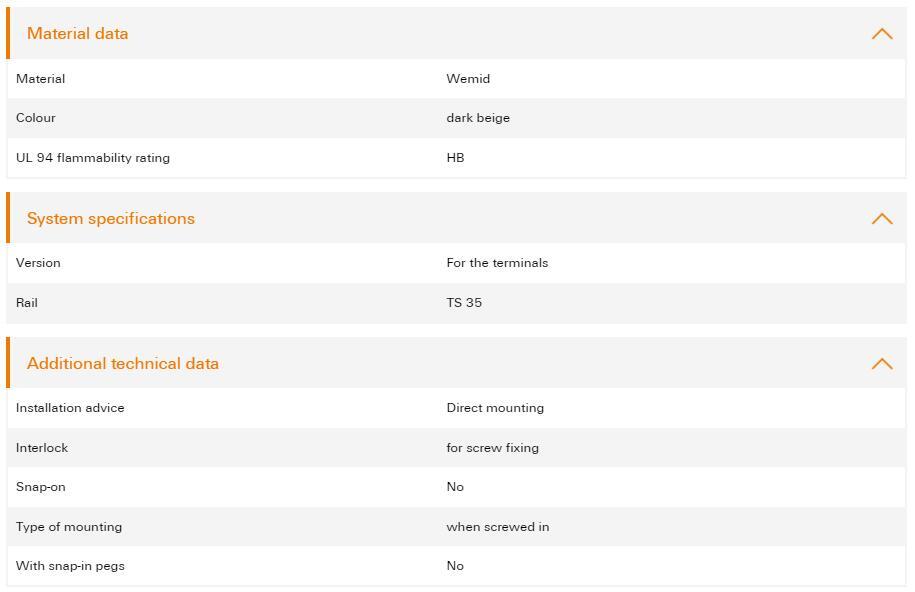
Task: Click the Additional technical data heading
Action: click(123, 364)
